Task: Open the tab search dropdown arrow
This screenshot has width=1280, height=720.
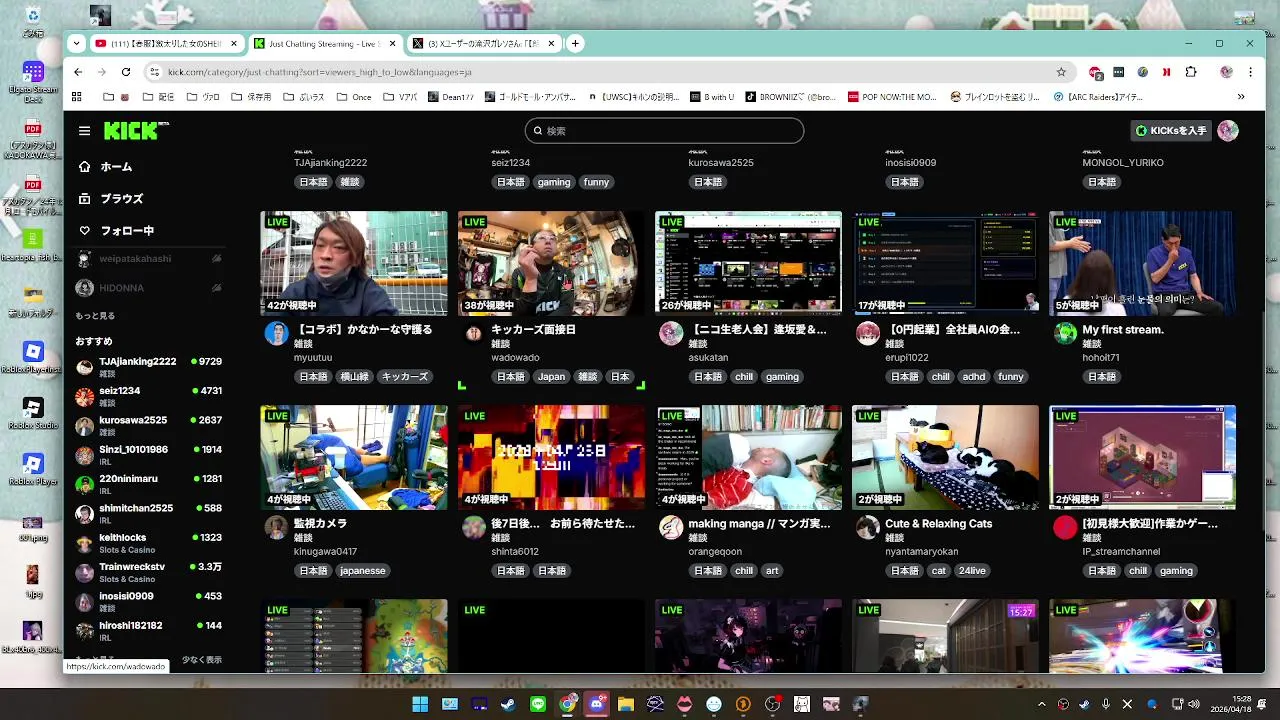Action: coord(76,43)
